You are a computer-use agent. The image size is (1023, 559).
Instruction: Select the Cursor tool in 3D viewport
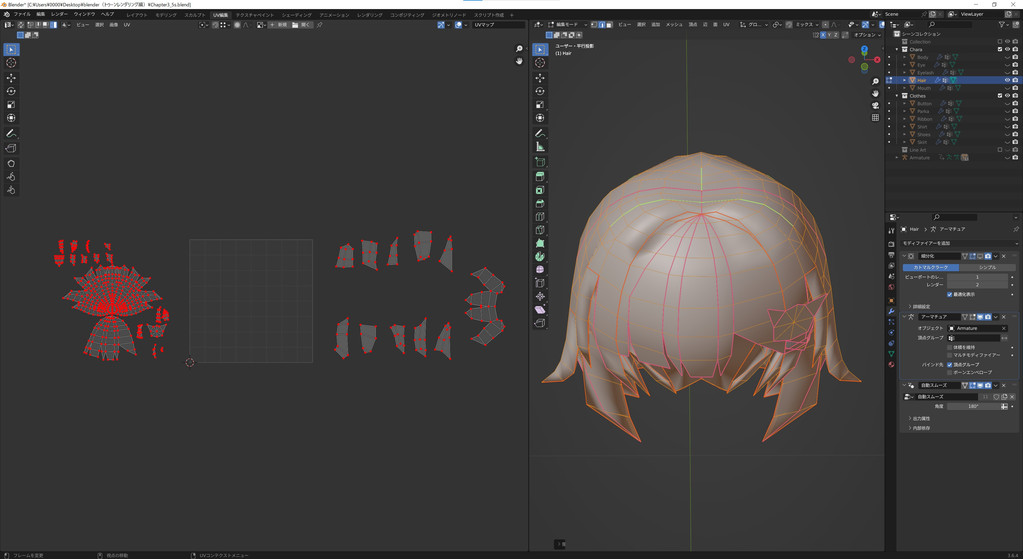click(540, 63)
